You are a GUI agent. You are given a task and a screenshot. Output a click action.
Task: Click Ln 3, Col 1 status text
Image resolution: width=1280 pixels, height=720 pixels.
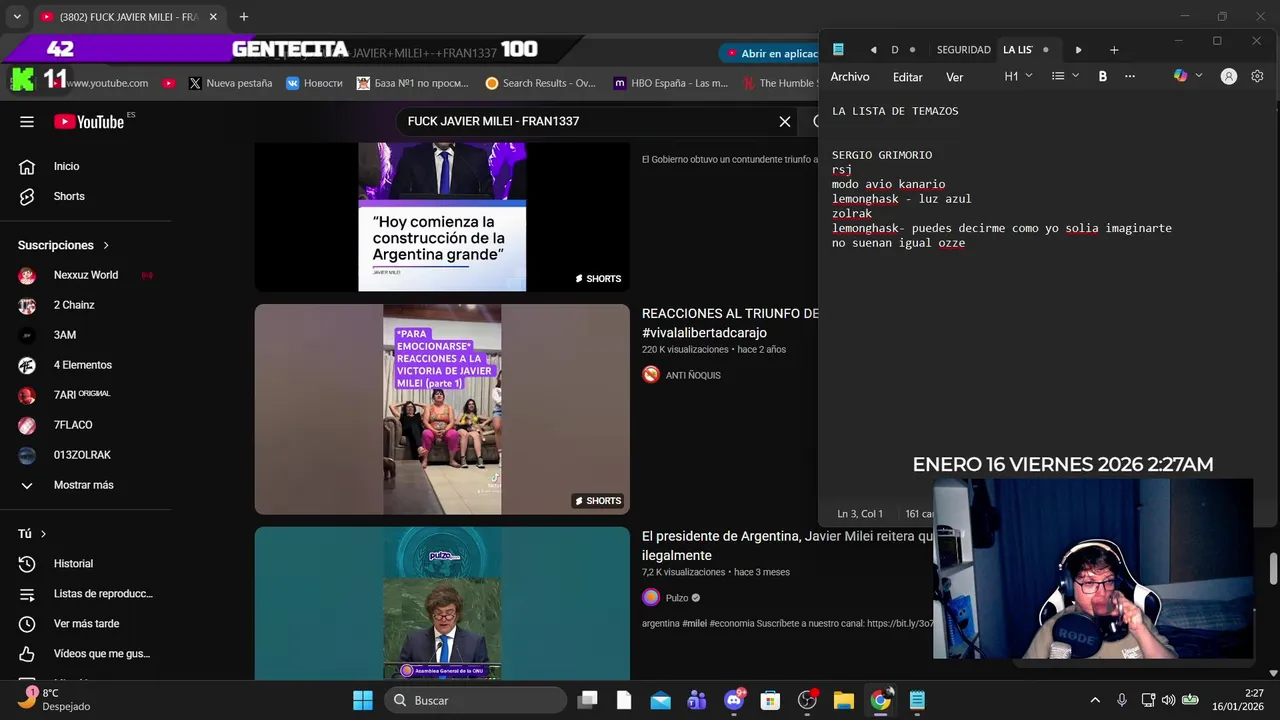tap(860, 514)
